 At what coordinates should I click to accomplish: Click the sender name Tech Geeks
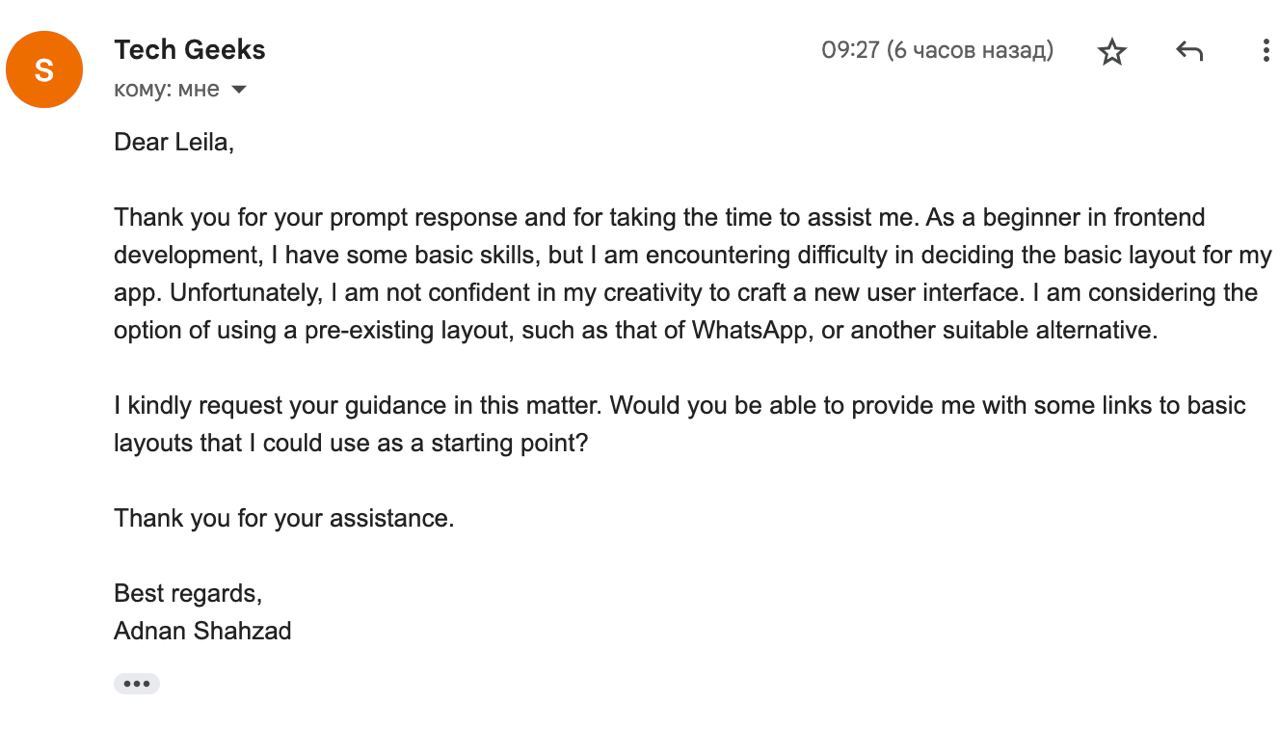(x=190, y=49)
